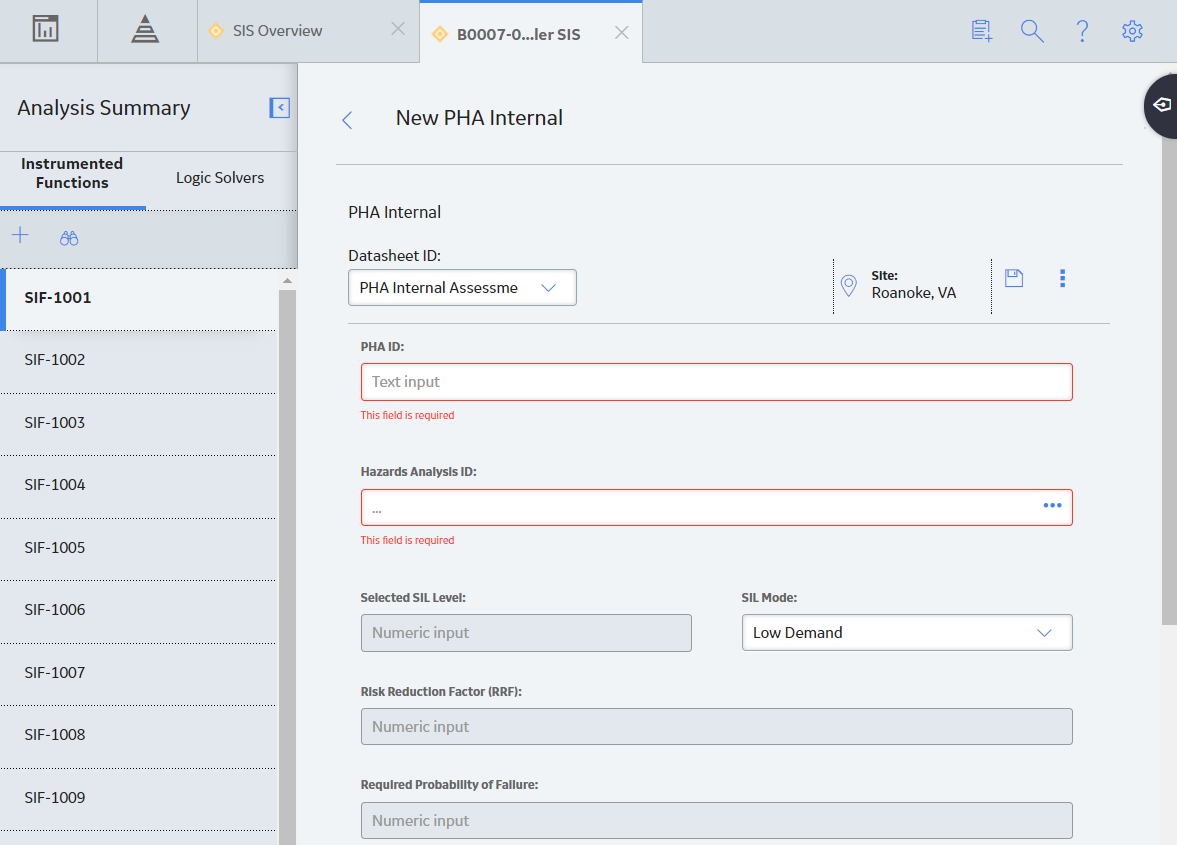Select SIF-1006 in the list
Viewport: 1177px width, 845px height.
(139, 610)
